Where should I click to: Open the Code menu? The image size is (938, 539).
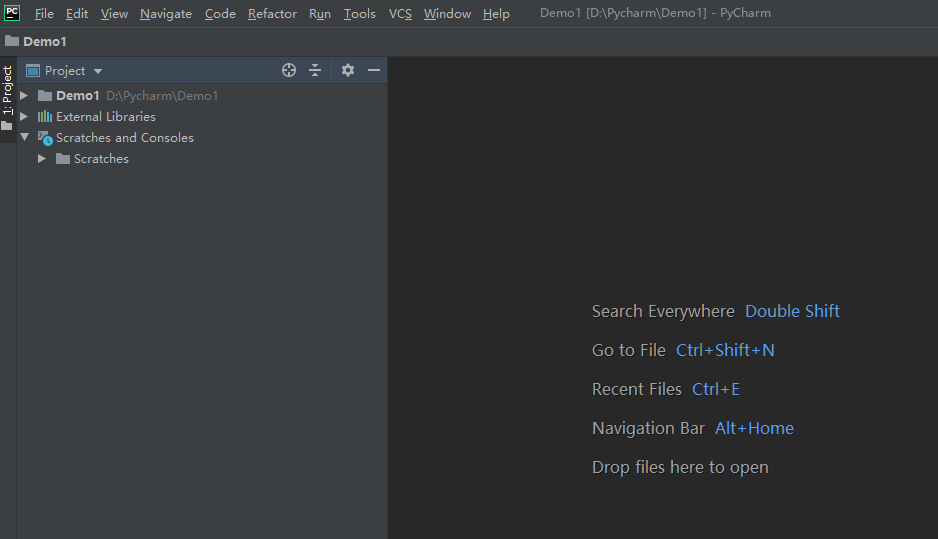point(220,13)
